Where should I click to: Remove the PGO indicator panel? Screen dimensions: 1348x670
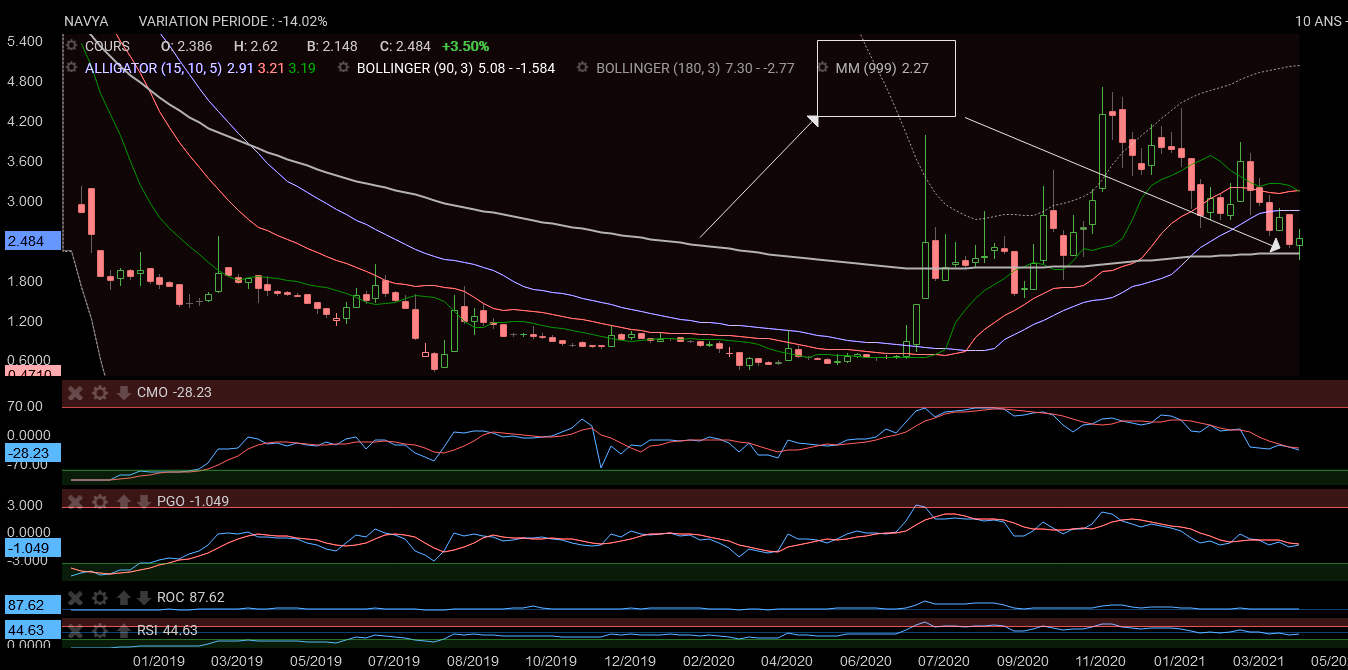coord(75,500)
